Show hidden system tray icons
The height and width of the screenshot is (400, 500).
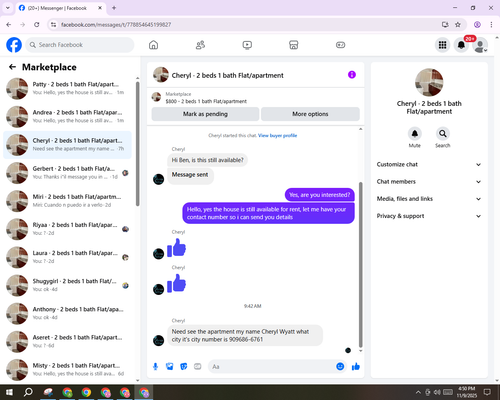pos(418,392)
